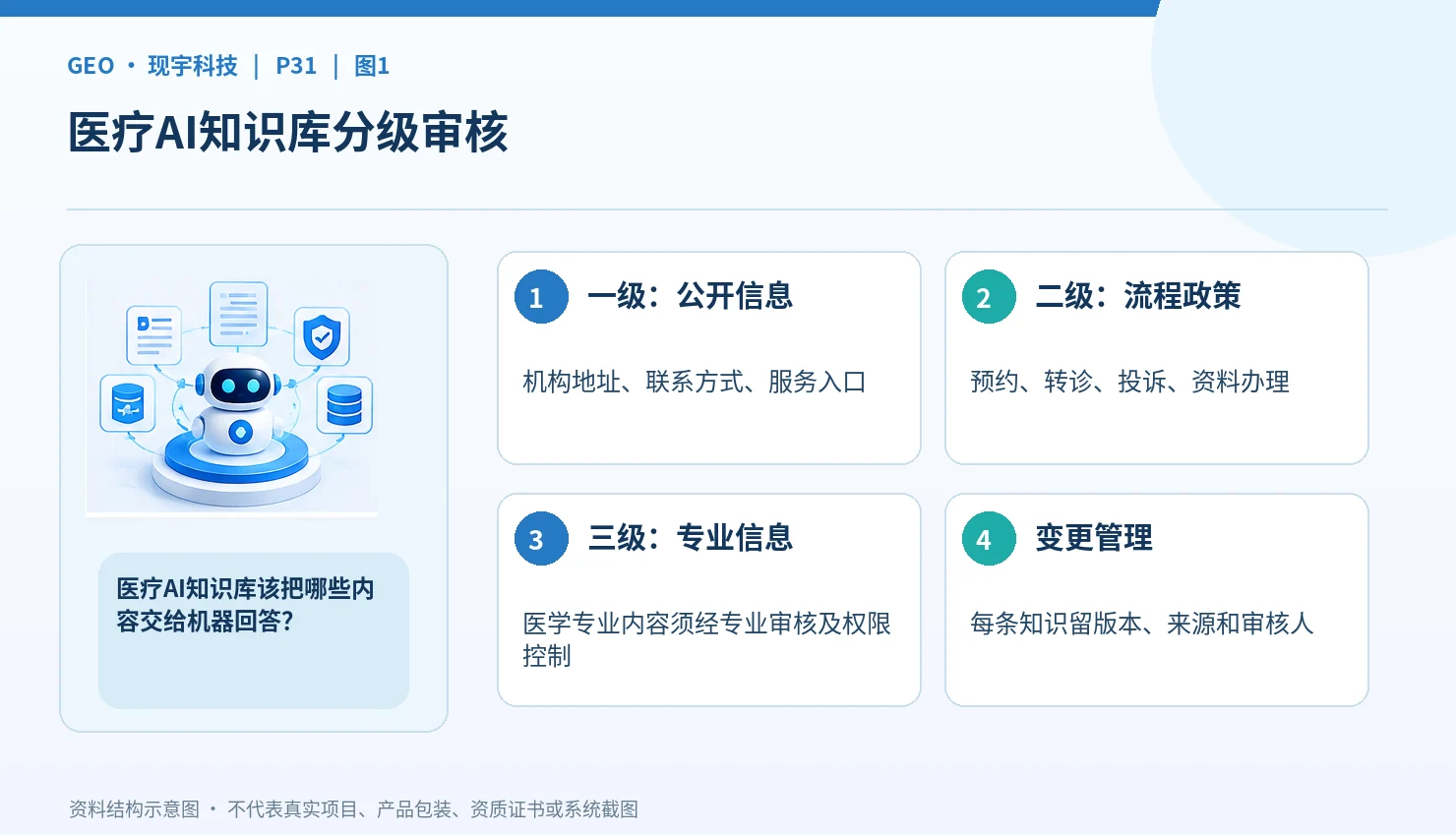This screenshot has height=836, width=1456.
Task: Click the text document icon above the robot
Action: point(238,313)
